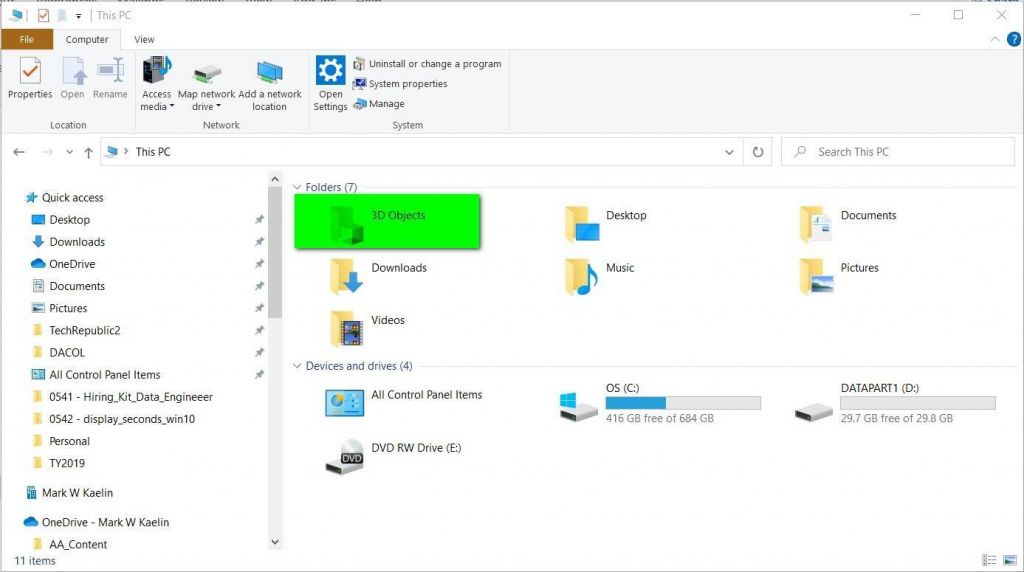Screen dimensions: 1024x572
Task: Click the Search This PC field
Action: [898, 151]
